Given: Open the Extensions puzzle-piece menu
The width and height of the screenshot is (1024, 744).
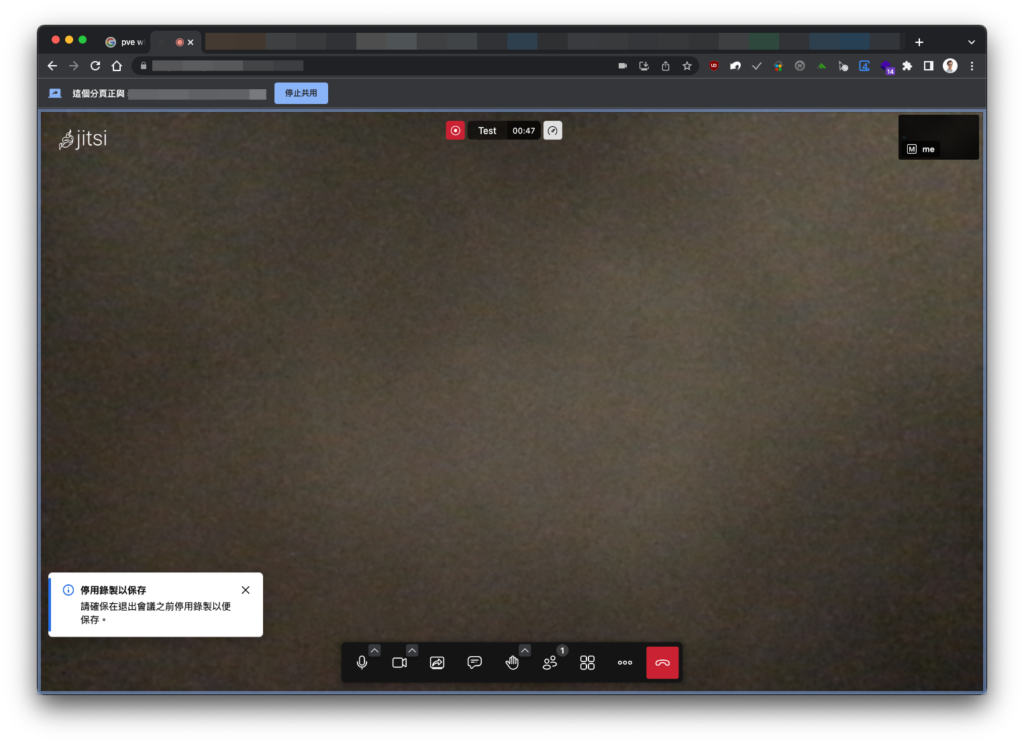Looking at the screenshot, I should click(x=907, y=66).
